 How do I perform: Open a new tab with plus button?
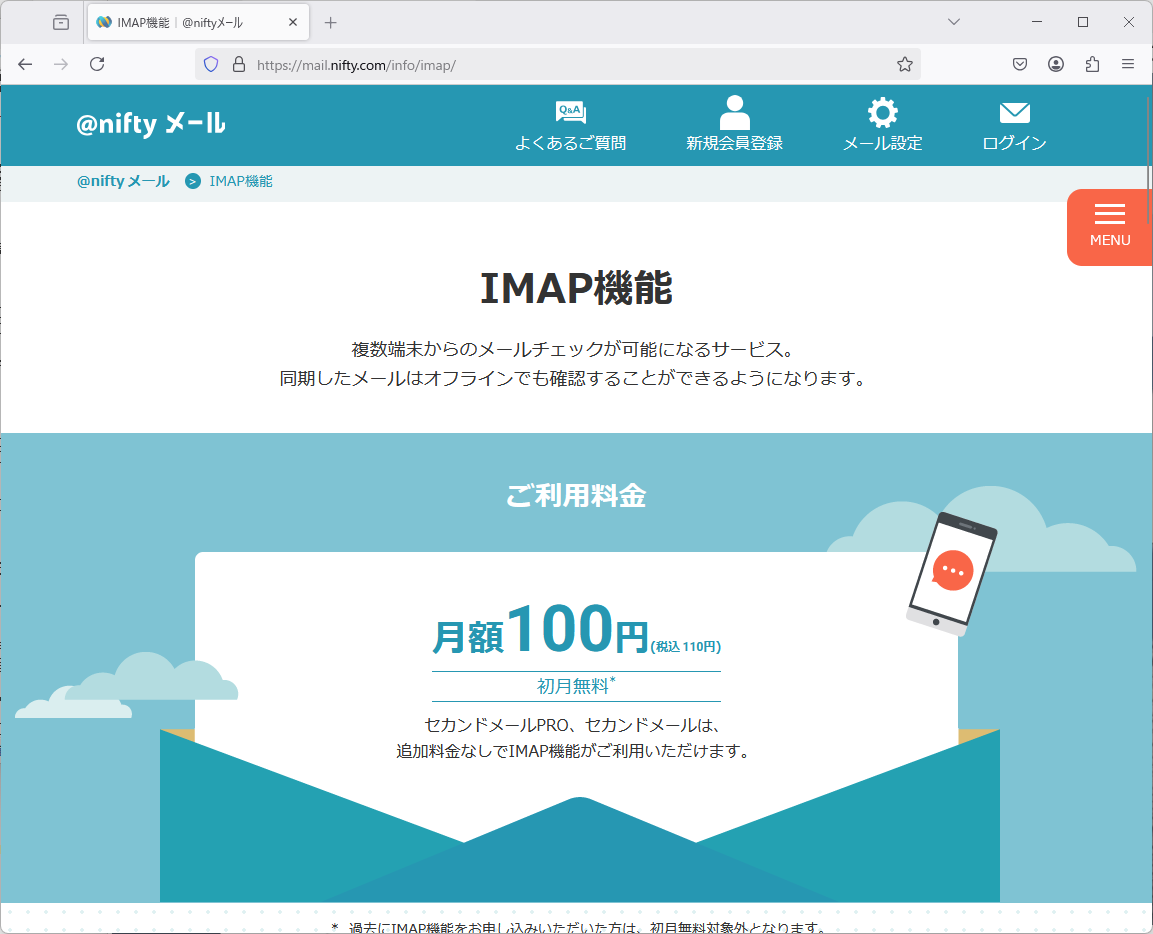(331, 22)
